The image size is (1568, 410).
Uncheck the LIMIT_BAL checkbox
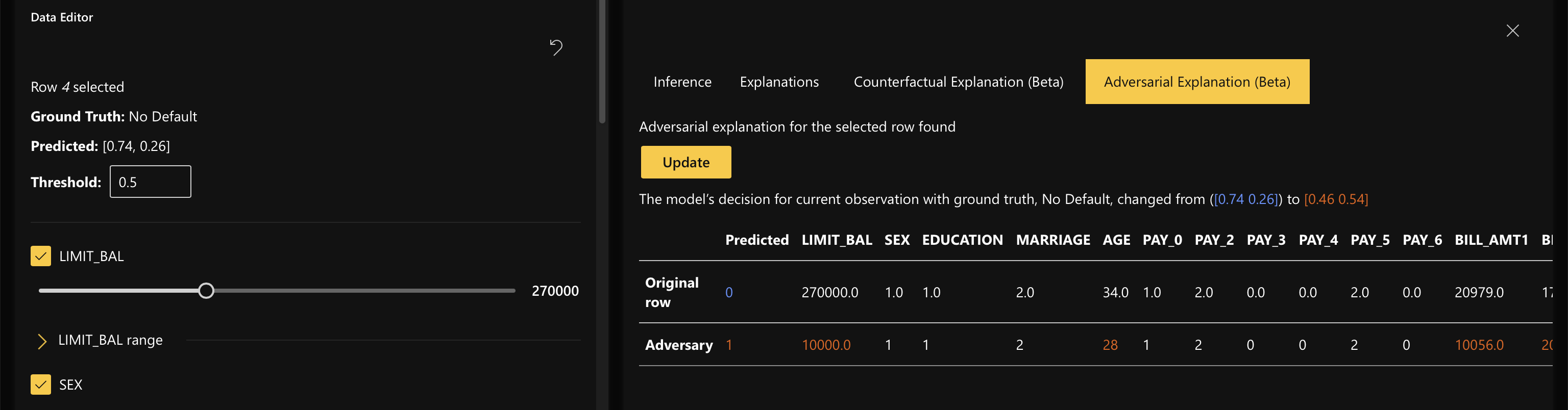(x=41, y=256)
